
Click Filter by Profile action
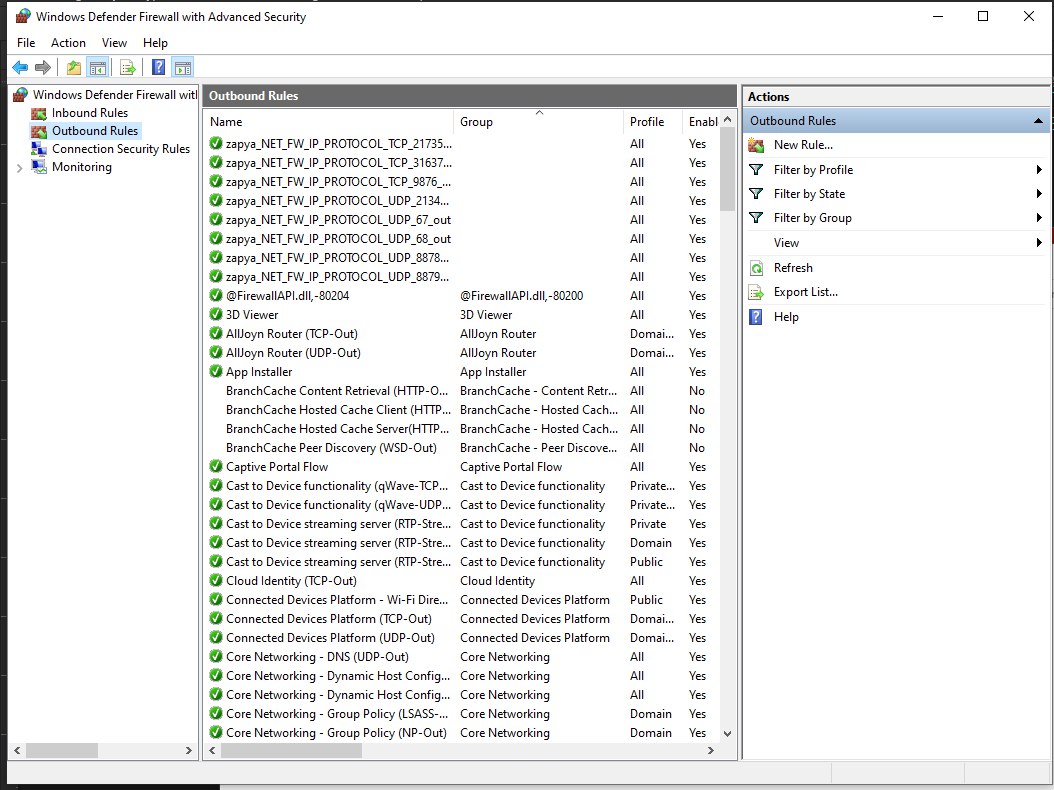pyautogui.click(x=813, y=169)
